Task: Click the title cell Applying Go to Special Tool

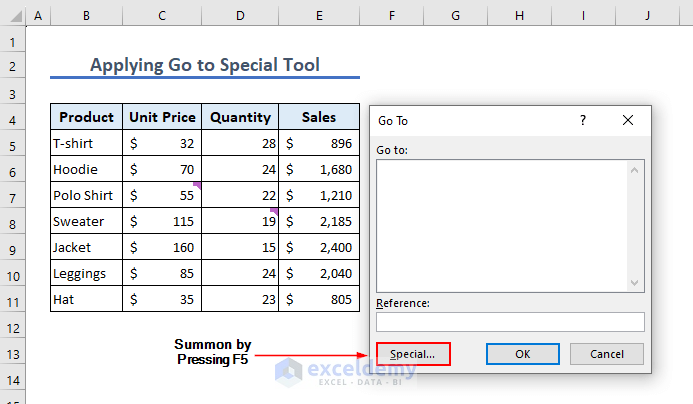Action: click(205, 65)
